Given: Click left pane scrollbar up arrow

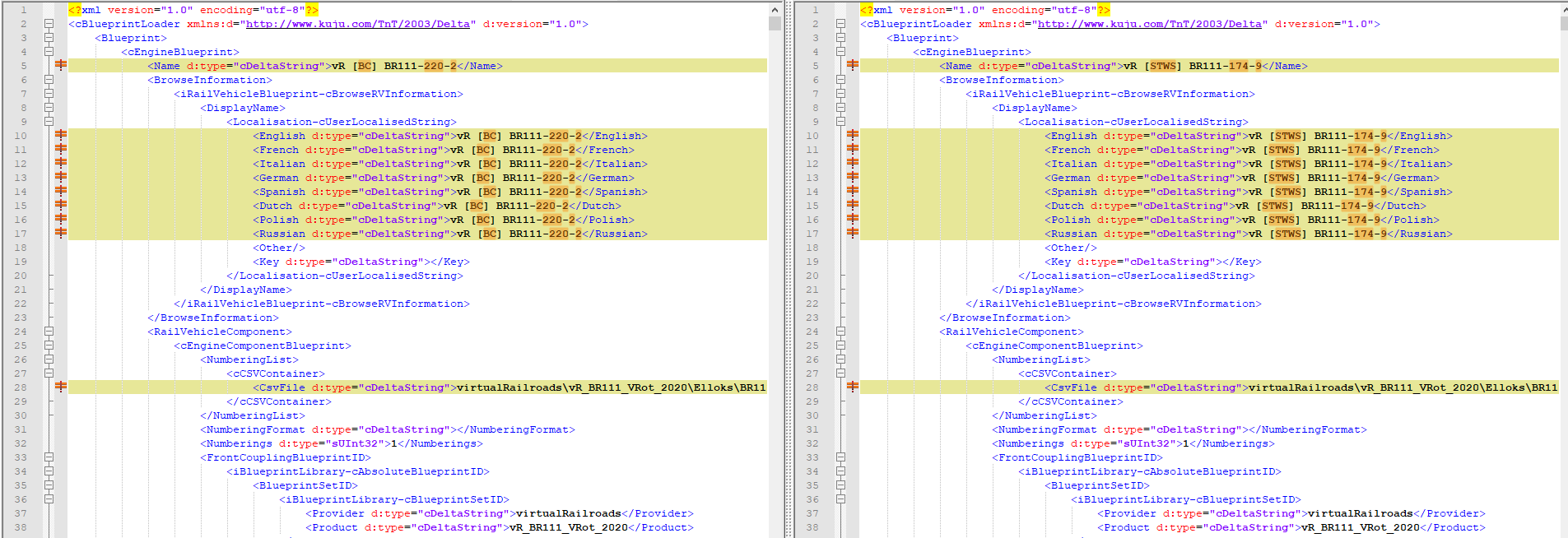Looking at the screenshot, I should tap(775, 9).
